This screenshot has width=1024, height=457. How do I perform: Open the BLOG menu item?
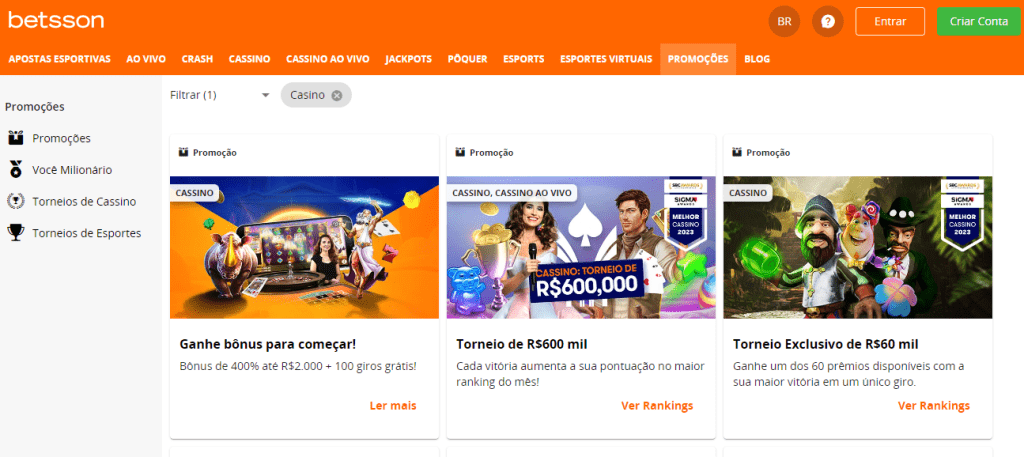(757, 59)
